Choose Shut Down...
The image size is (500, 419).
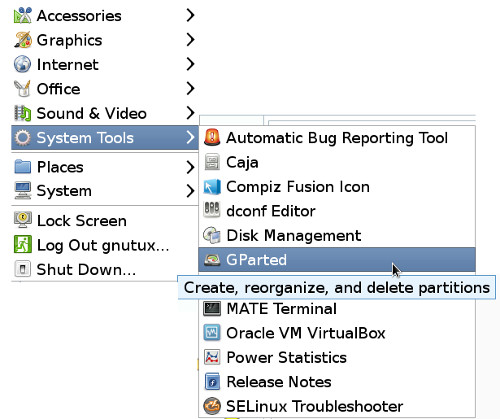point(105,269)
